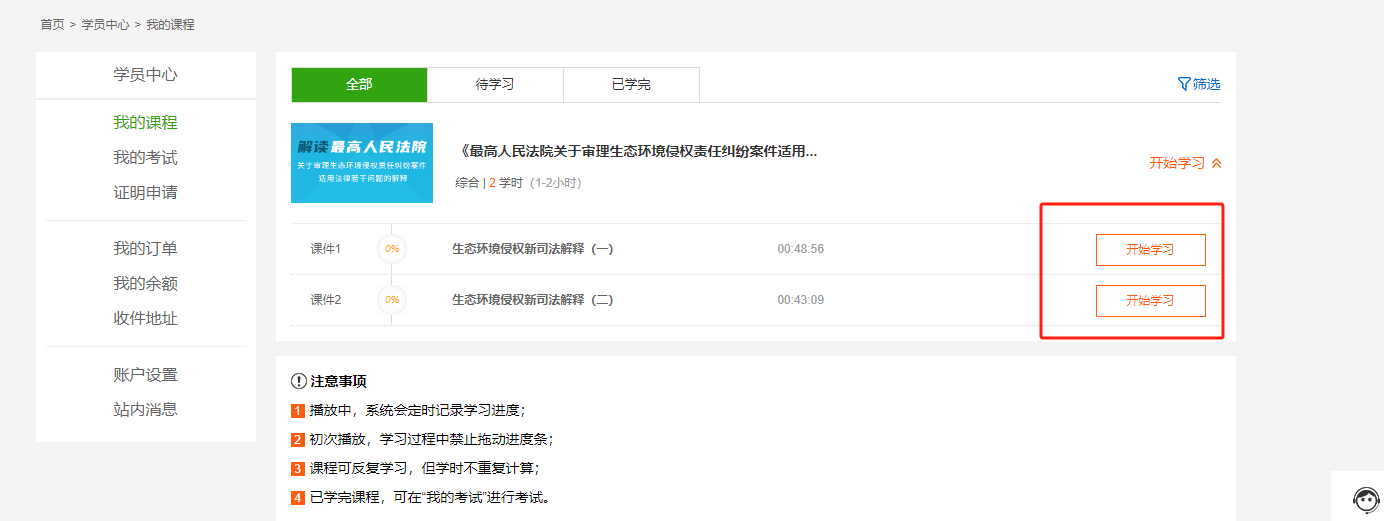Open 我的考试 in sidebar

pyautogui.click(x=145, y=158)
